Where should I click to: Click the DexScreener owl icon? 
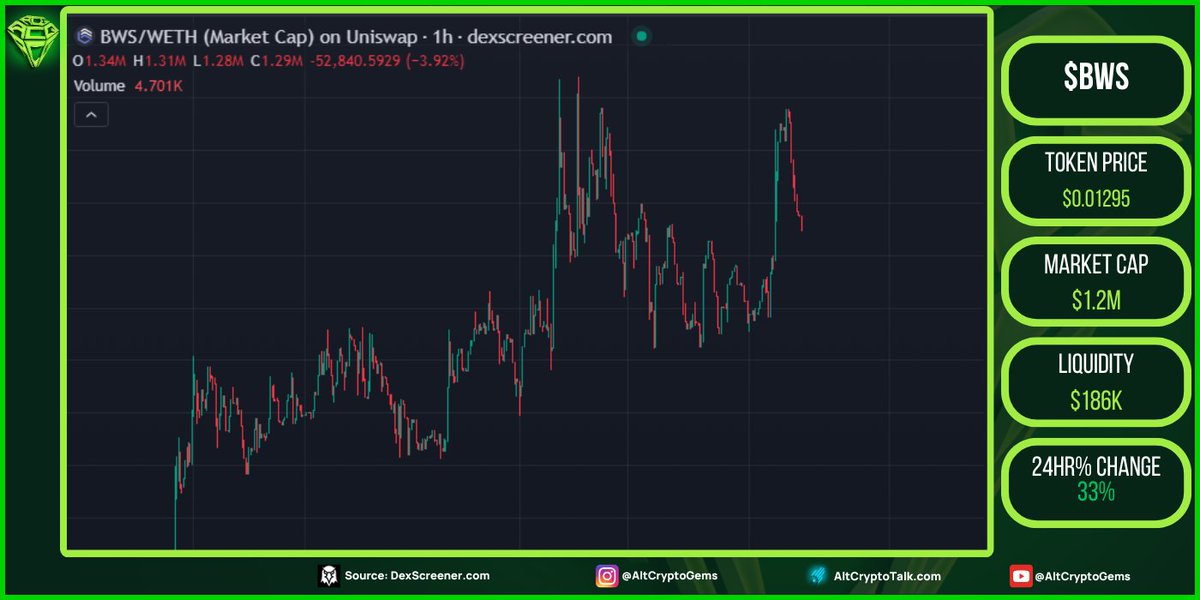[x=329, y=575]
